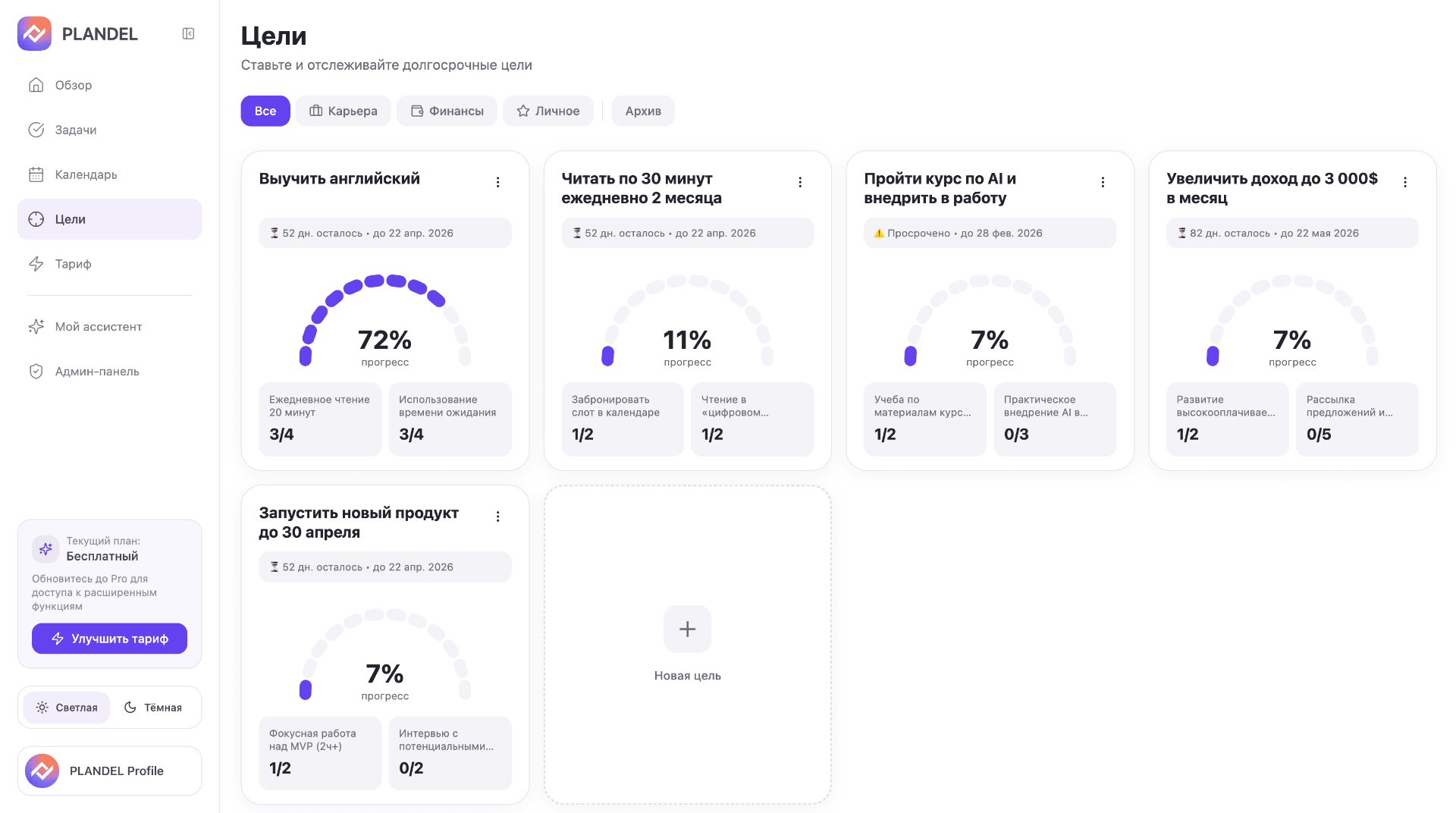Viewport: 1456px width, 813px height.
Task: Filter goals by Личное category
Action: 548,111
